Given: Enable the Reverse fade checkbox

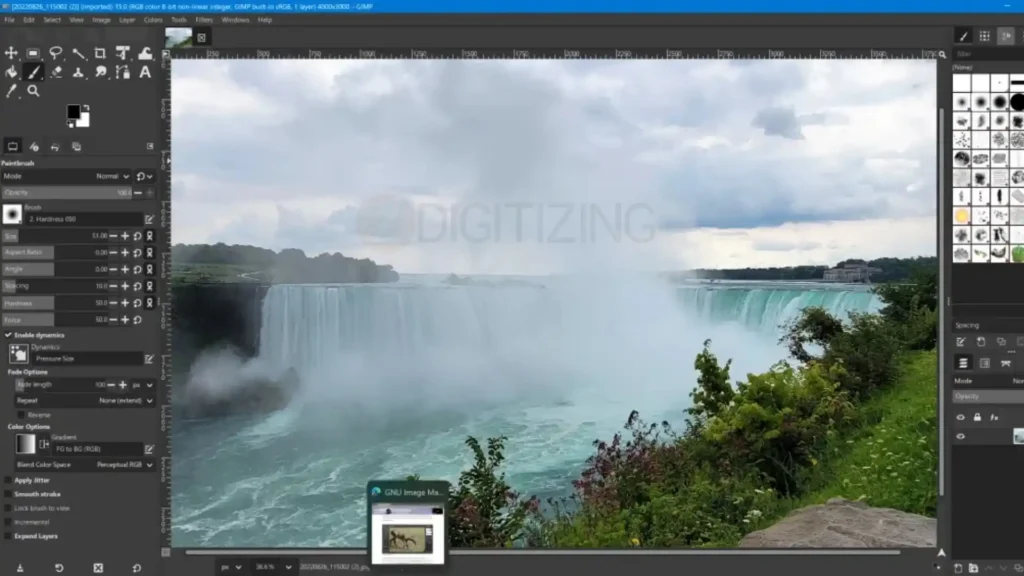Looking at the screenshot, I should pos(21,415).
